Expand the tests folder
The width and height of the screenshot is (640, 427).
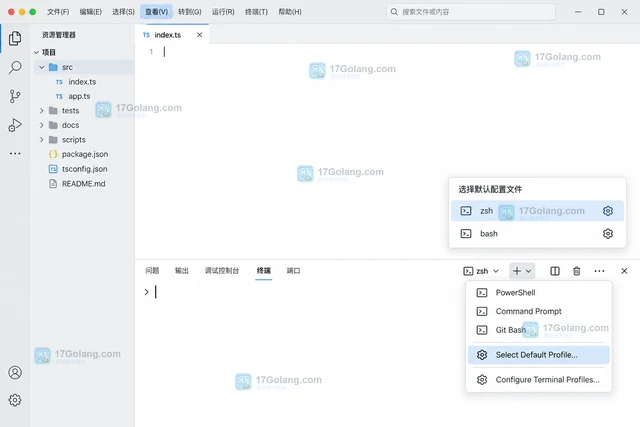42,111
